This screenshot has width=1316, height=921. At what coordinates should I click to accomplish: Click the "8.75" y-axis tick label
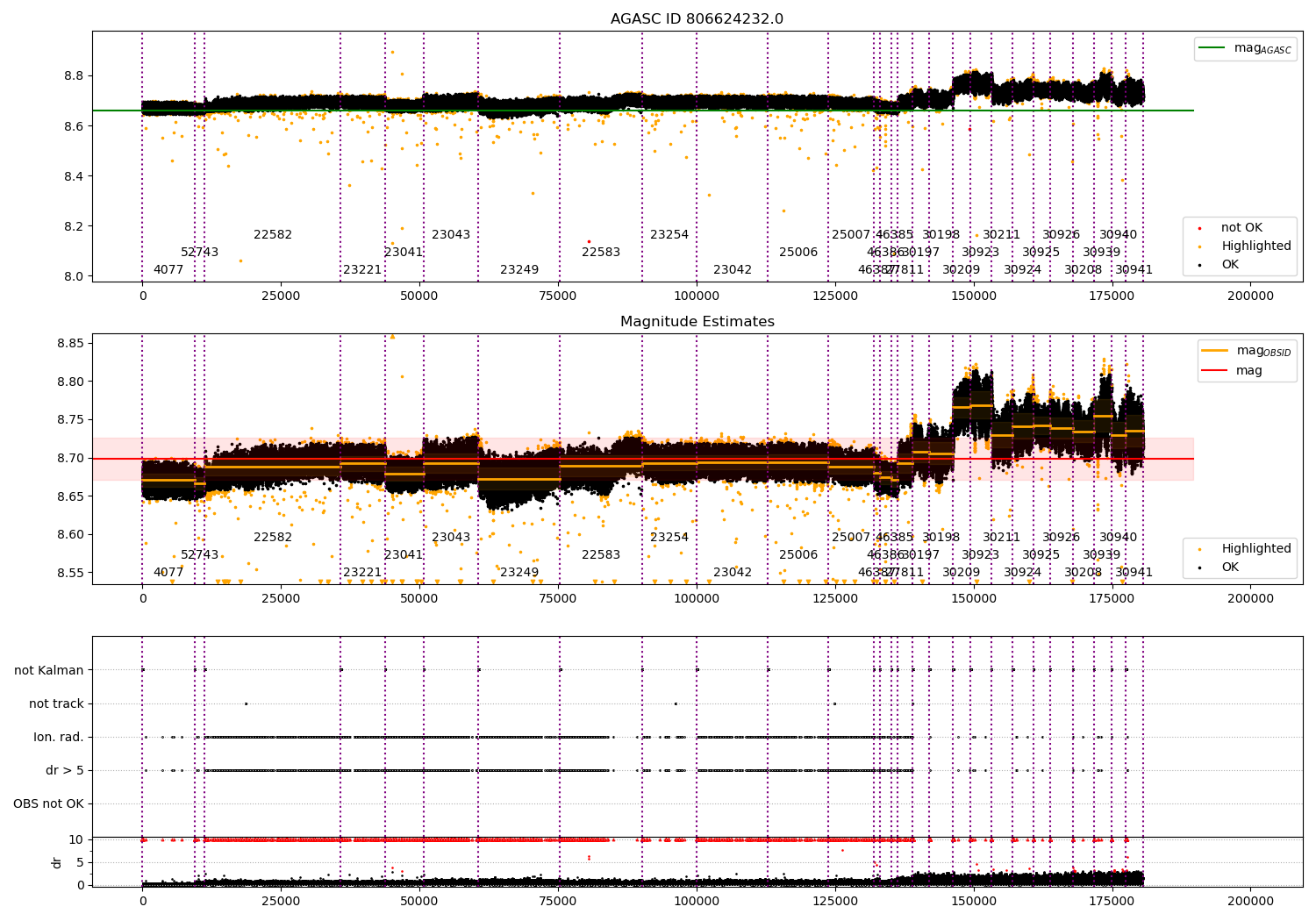click(x=70, y=419)
